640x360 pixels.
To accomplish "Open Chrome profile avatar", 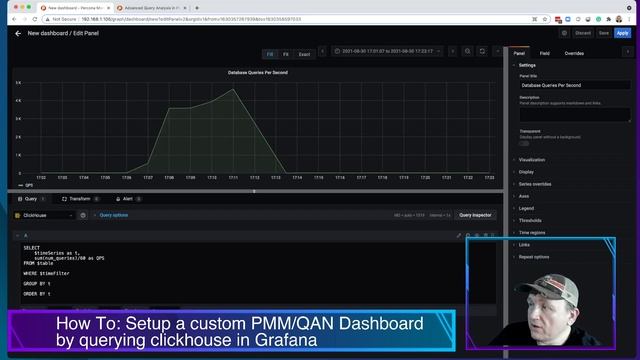I will click(x=619, y=19).
